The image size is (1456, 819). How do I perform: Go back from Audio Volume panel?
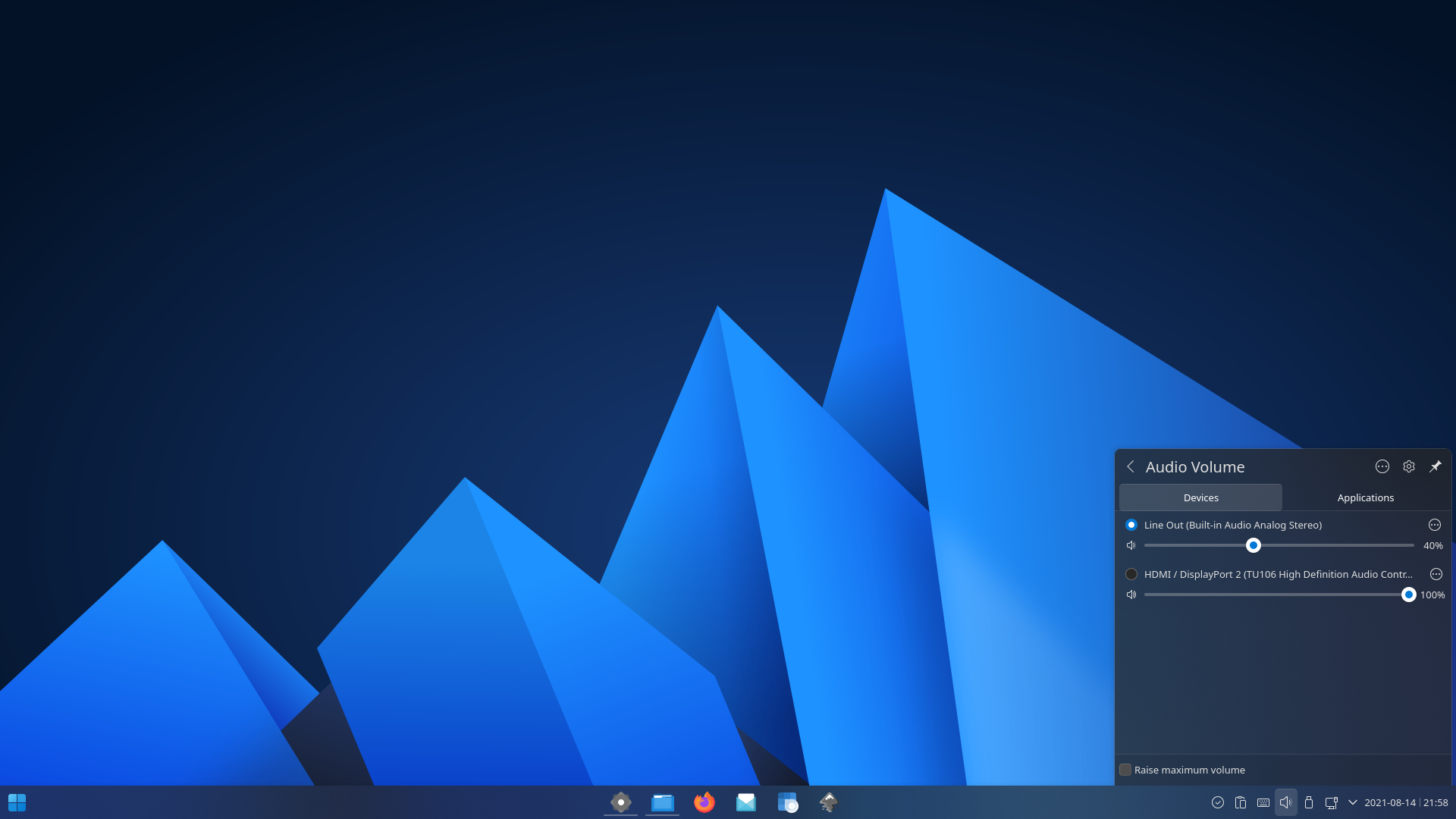[1131, 466]
